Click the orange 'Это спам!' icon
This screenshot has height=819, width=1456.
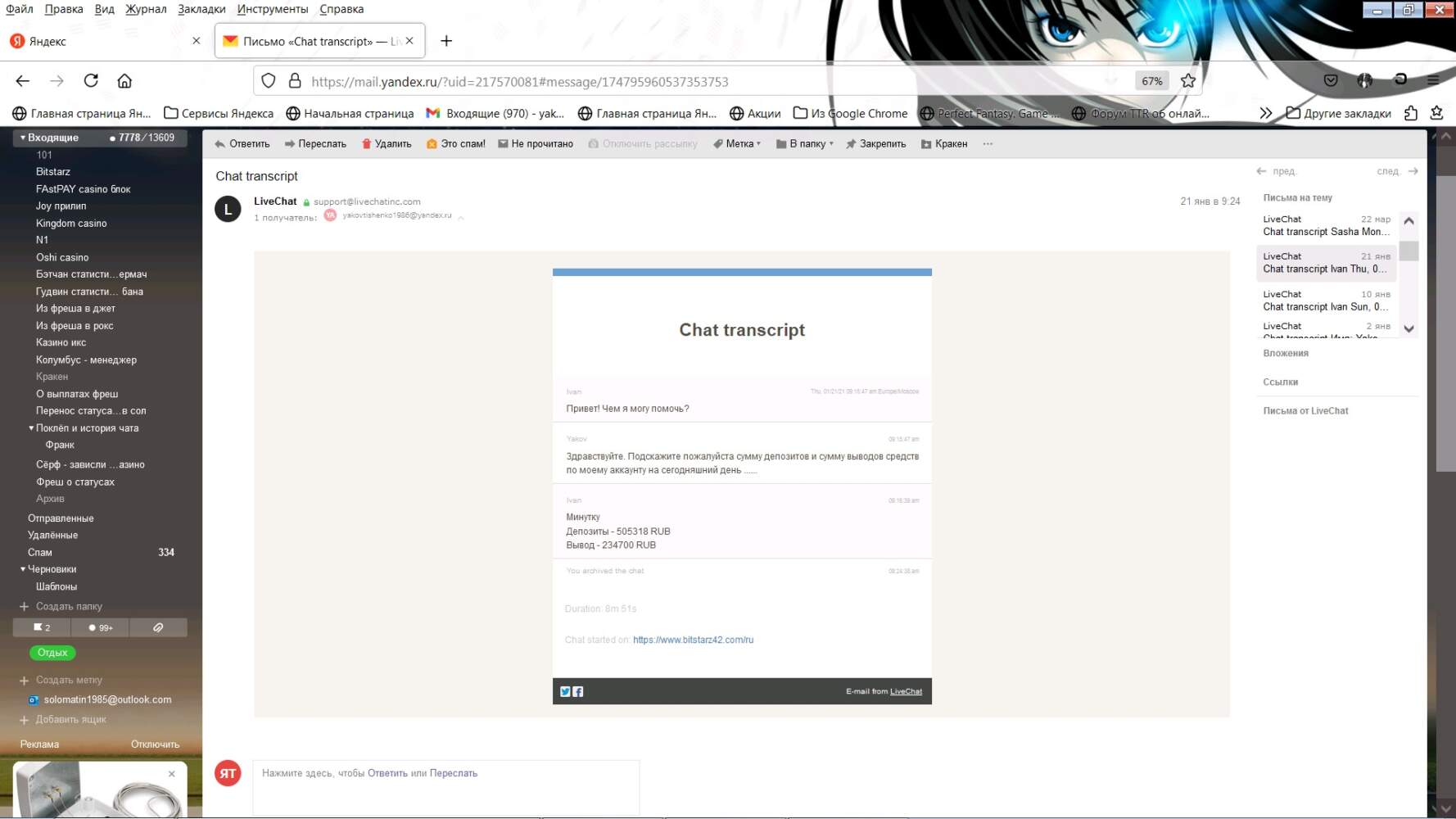coord(432,144)
